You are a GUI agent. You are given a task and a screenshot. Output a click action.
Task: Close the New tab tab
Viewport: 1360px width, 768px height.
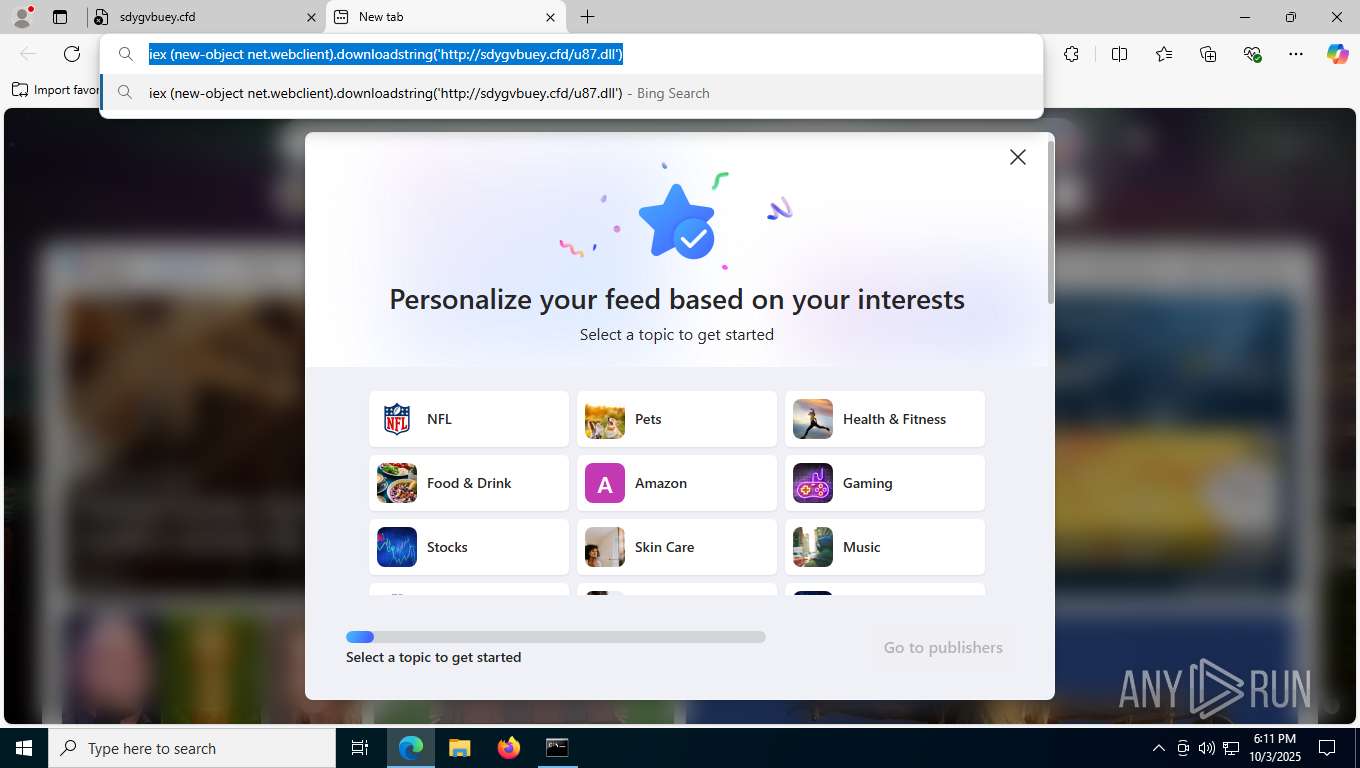pos(550,17)
